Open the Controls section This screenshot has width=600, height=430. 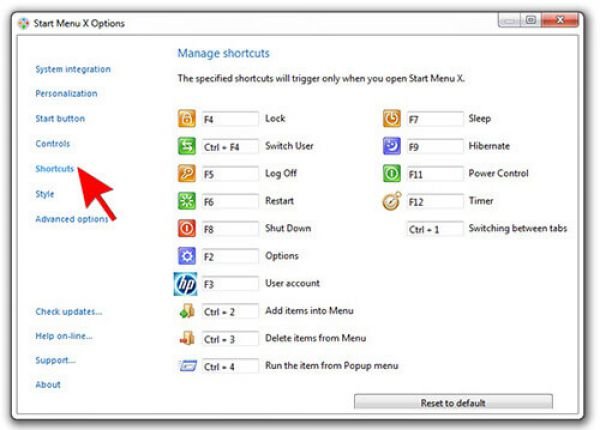pos(53,144)
